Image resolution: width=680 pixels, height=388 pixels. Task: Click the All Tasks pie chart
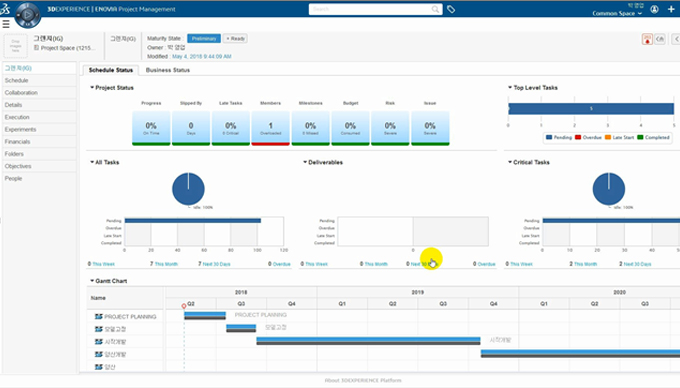(x=188, y=189)
